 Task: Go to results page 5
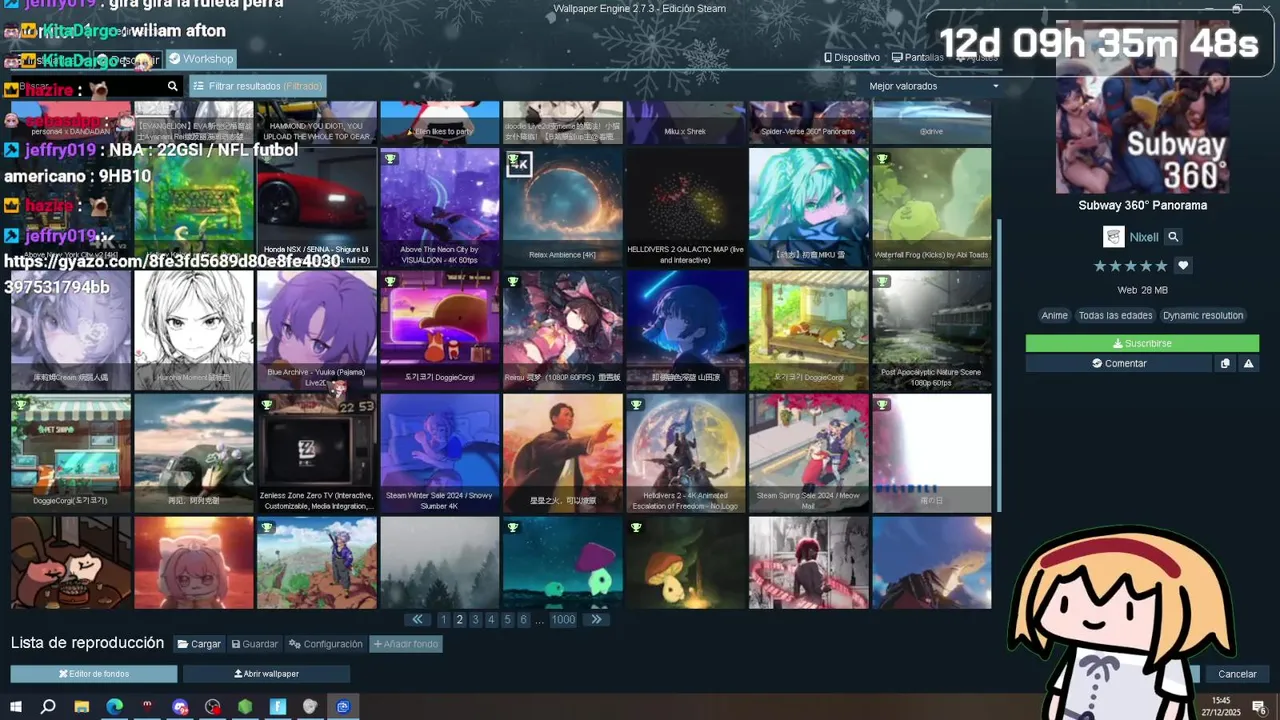pos(507,620)
